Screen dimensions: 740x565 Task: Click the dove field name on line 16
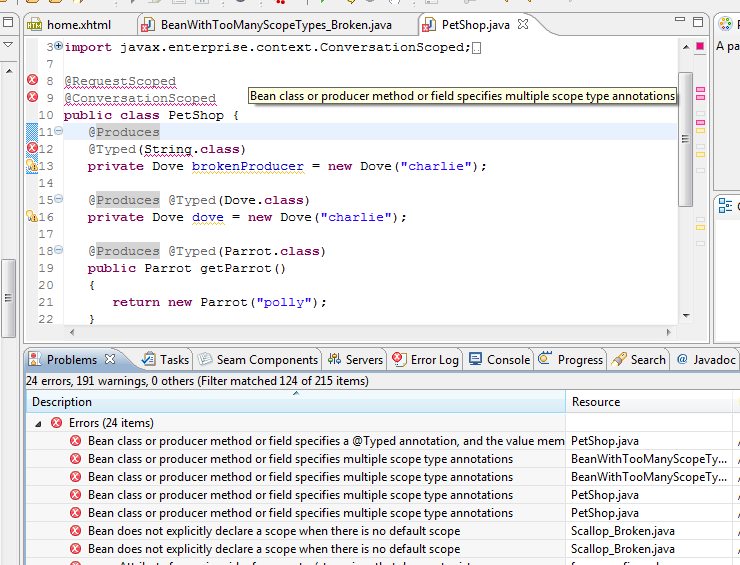[x=208, y=217]
